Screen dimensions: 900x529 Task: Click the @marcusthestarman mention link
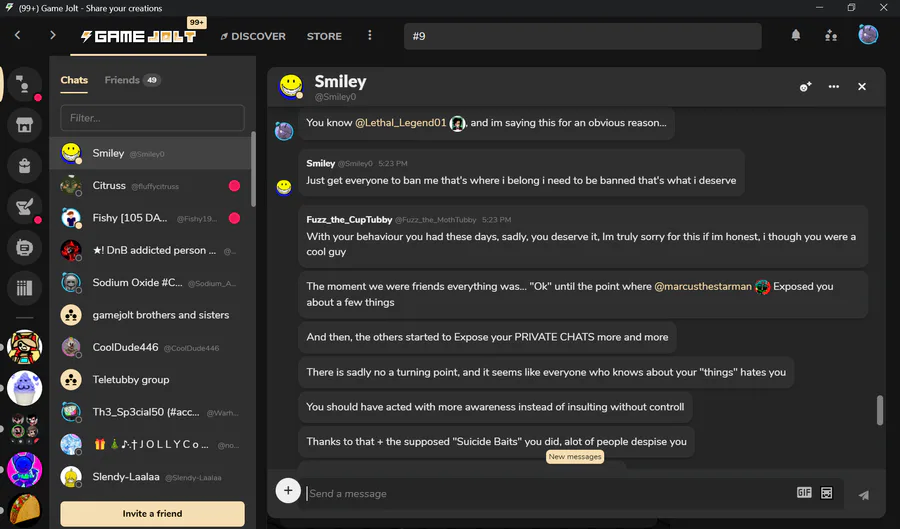[x=703, y=286]
